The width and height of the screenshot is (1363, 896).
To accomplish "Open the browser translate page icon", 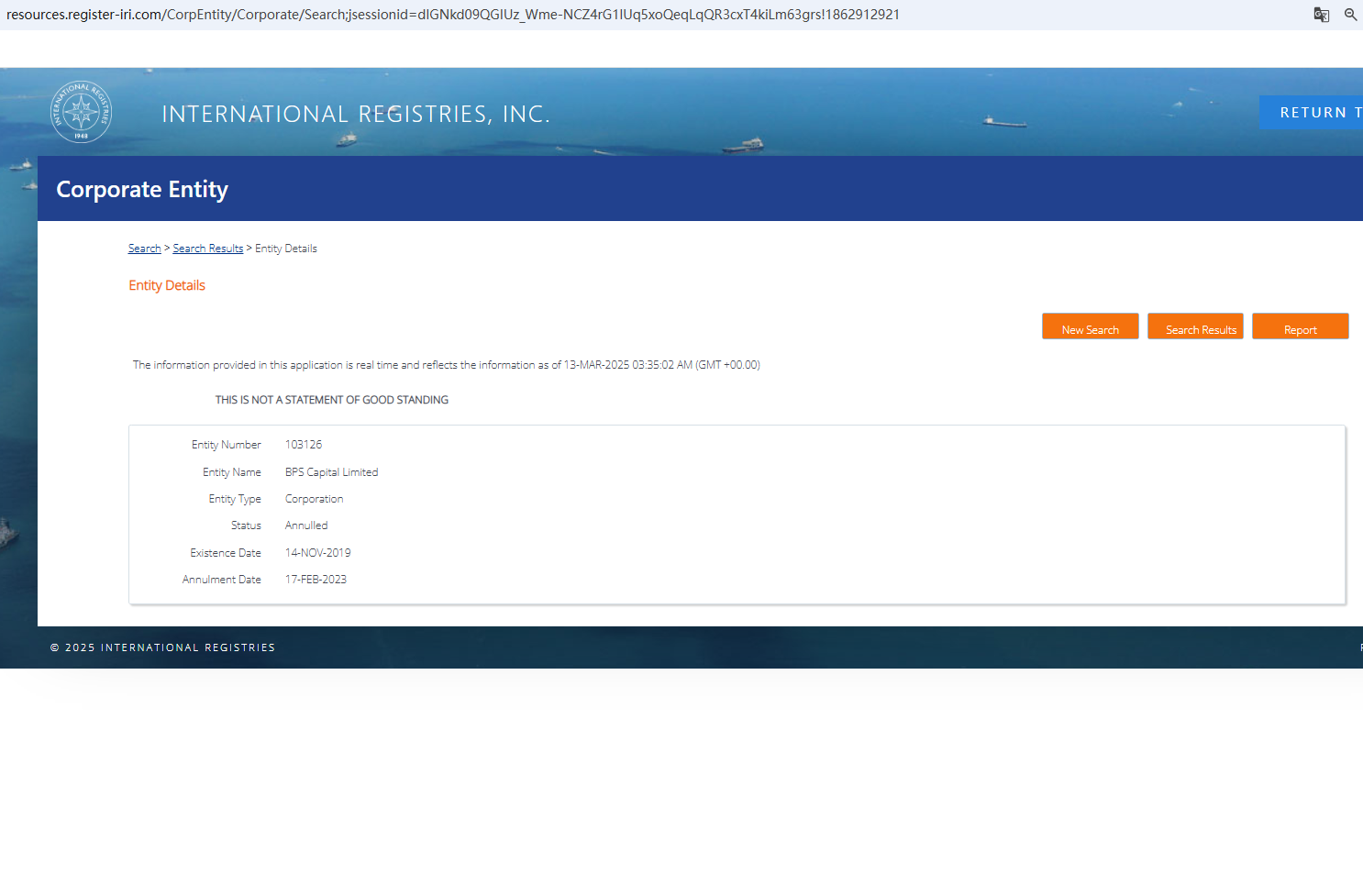I will [1322, 15].
